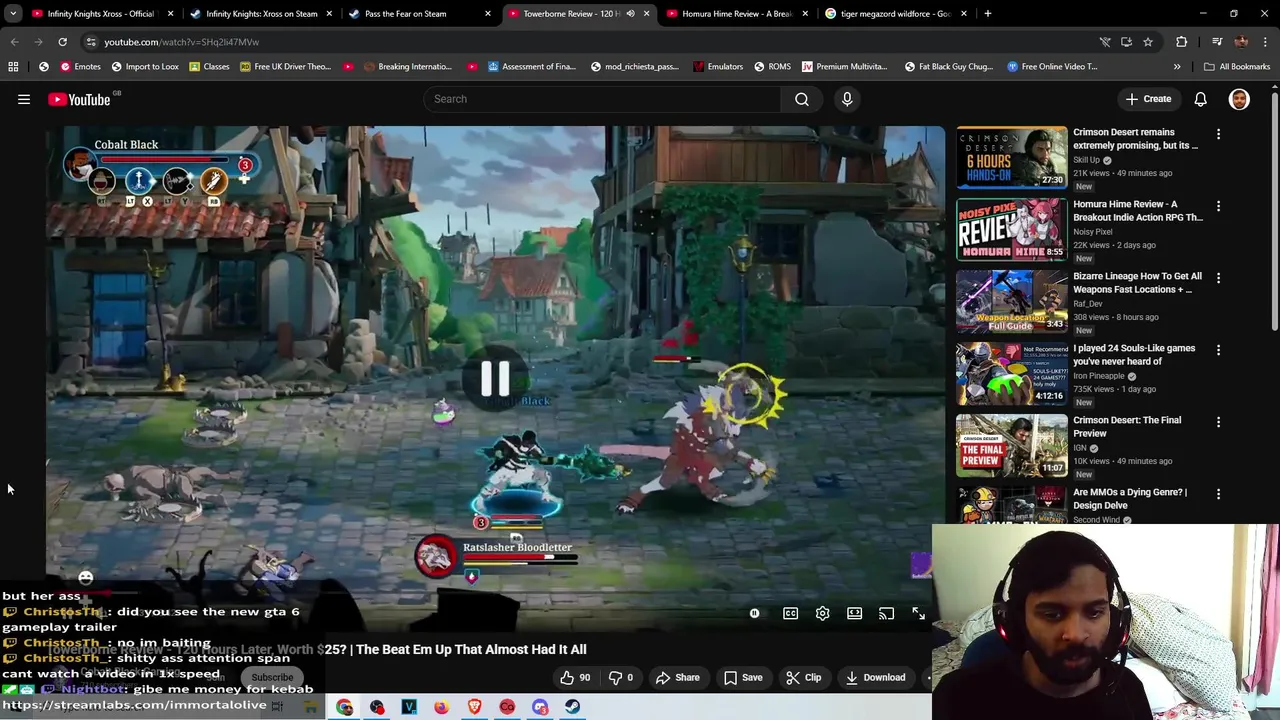Switch to the Infinity Knights Xross Official tab
The width and height of the screenshot is (1280, 720).
pyautogui.click(x=100, y=14)
